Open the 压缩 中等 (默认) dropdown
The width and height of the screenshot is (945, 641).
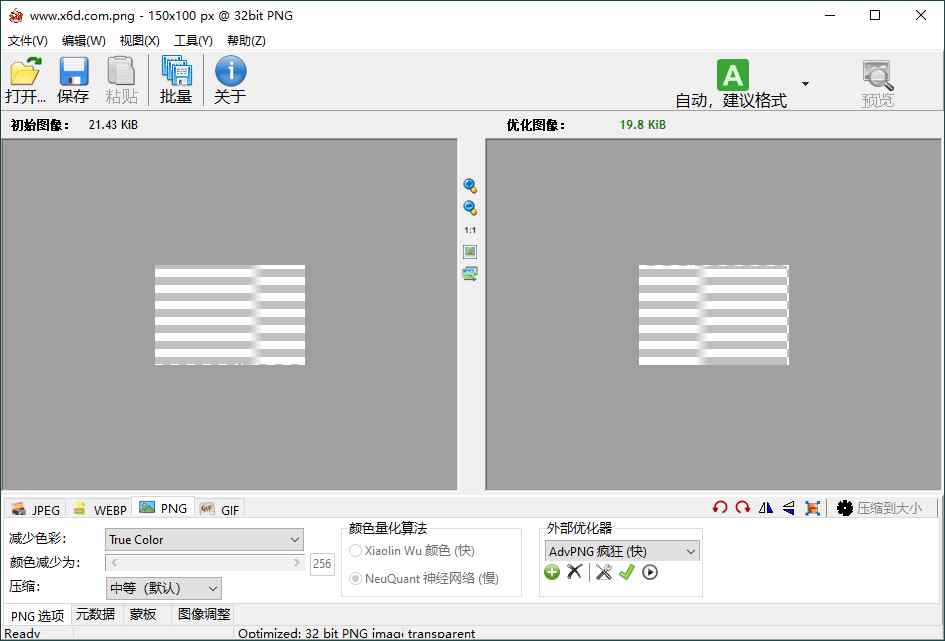[x=164, y=588]
